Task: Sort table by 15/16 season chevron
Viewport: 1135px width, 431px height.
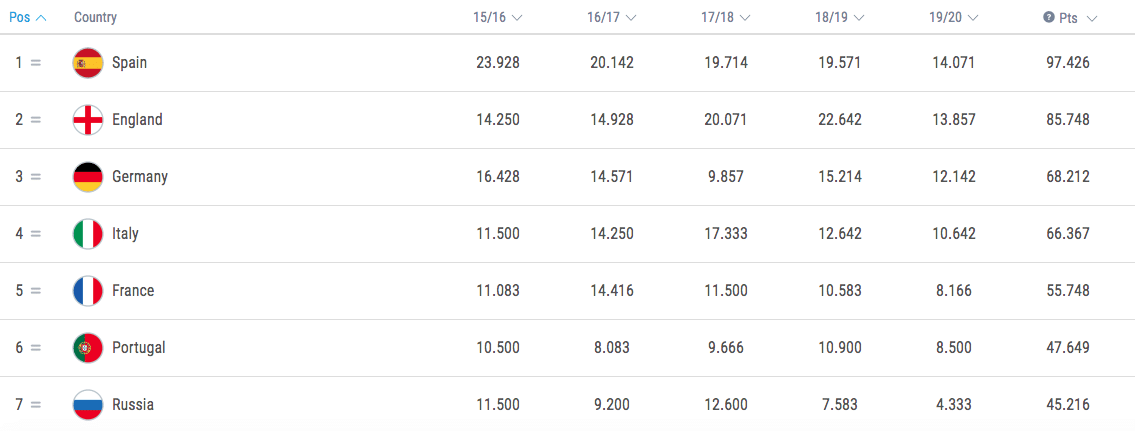Action: [517, 18]
